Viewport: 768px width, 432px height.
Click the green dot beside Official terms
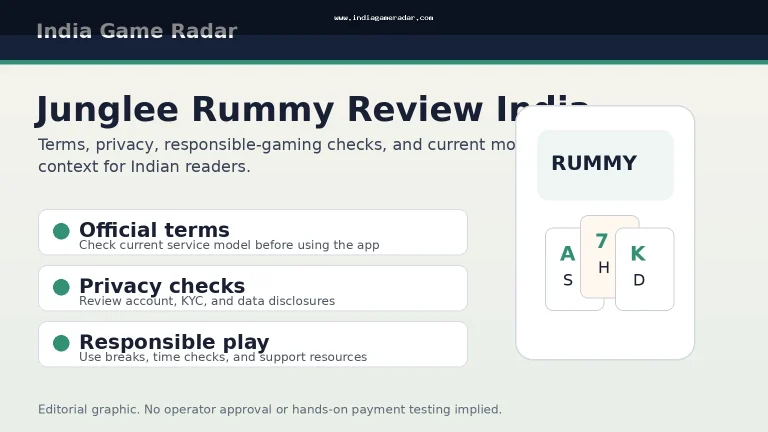tap(61, 231)
